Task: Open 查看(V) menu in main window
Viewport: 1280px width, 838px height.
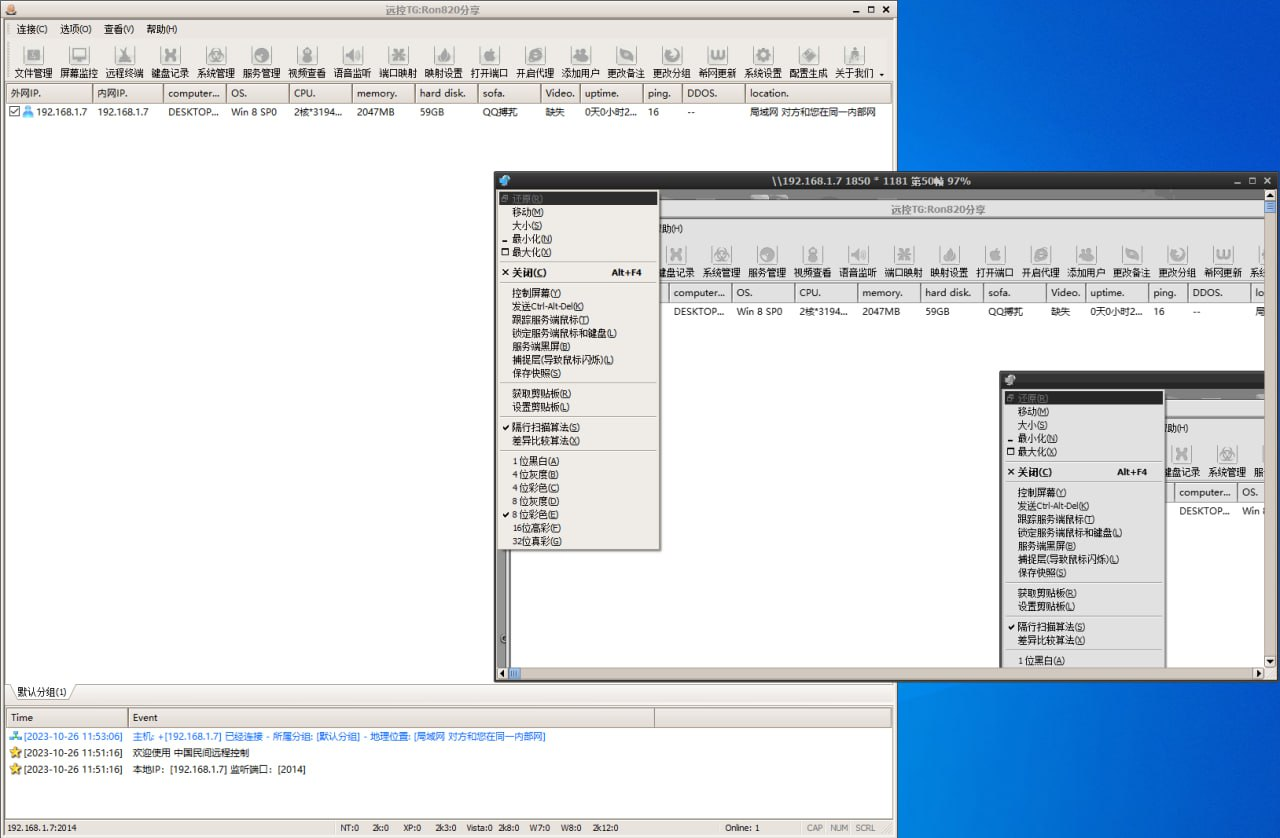Action: point(119,29)
